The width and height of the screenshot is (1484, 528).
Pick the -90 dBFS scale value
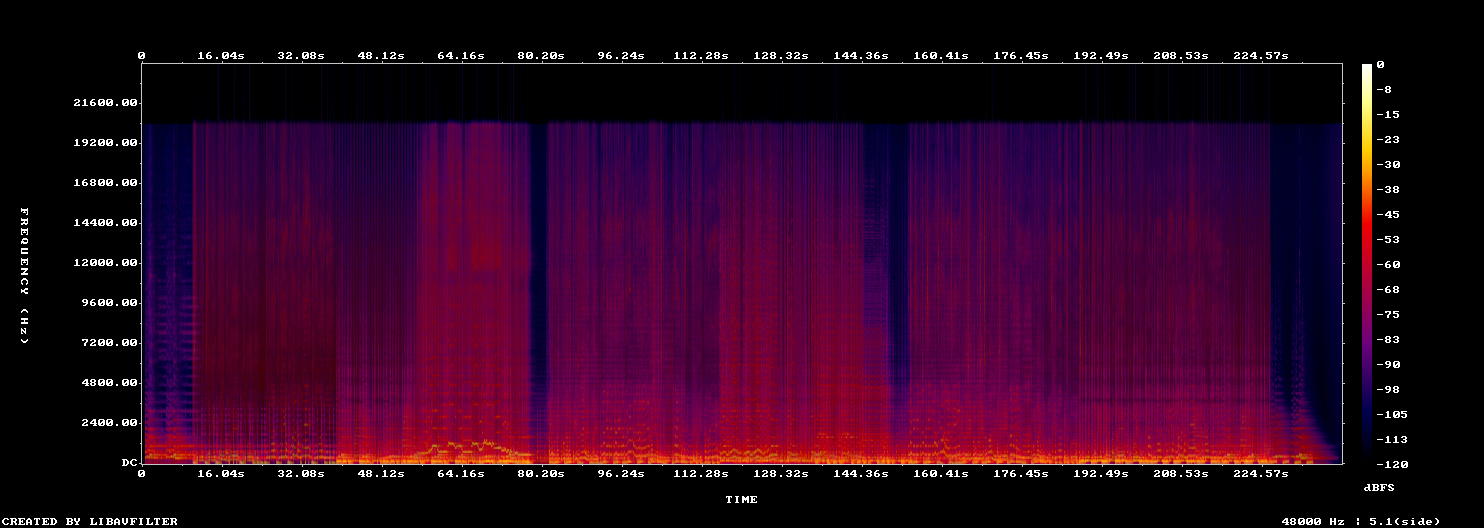[x=1388, y=364]
